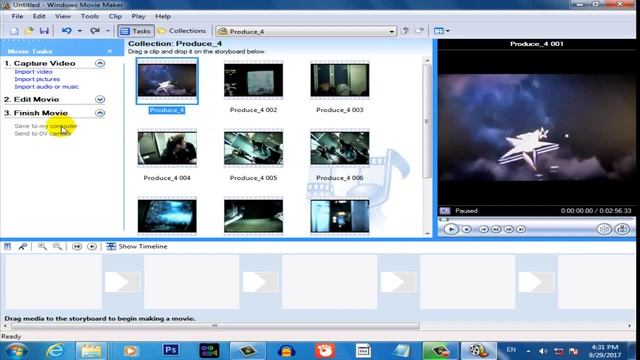This screenshot has width=640, height=360.
Task: Close the Movie Tasks pane
Action: [x=110, y=51]
